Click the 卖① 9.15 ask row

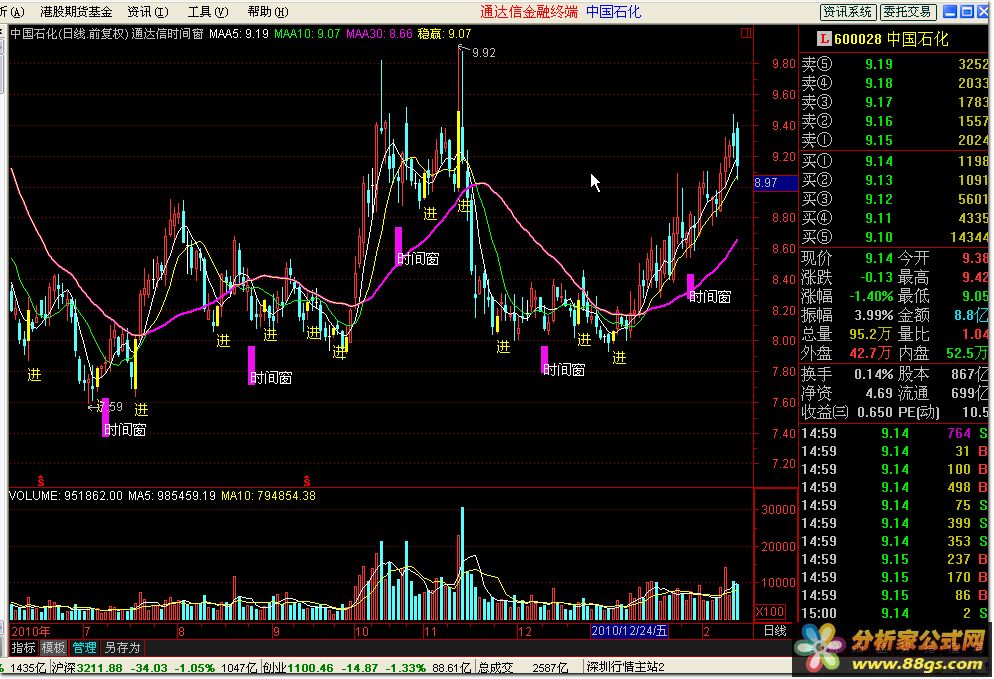(894, 140)
